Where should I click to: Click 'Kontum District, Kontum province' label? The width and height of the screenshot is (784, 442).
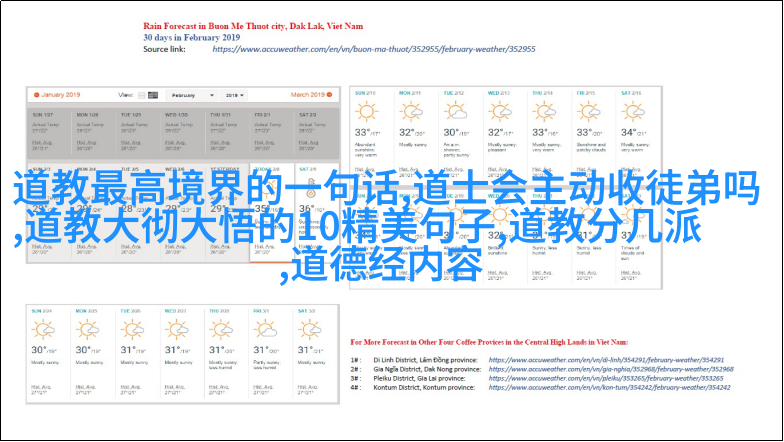424,388
